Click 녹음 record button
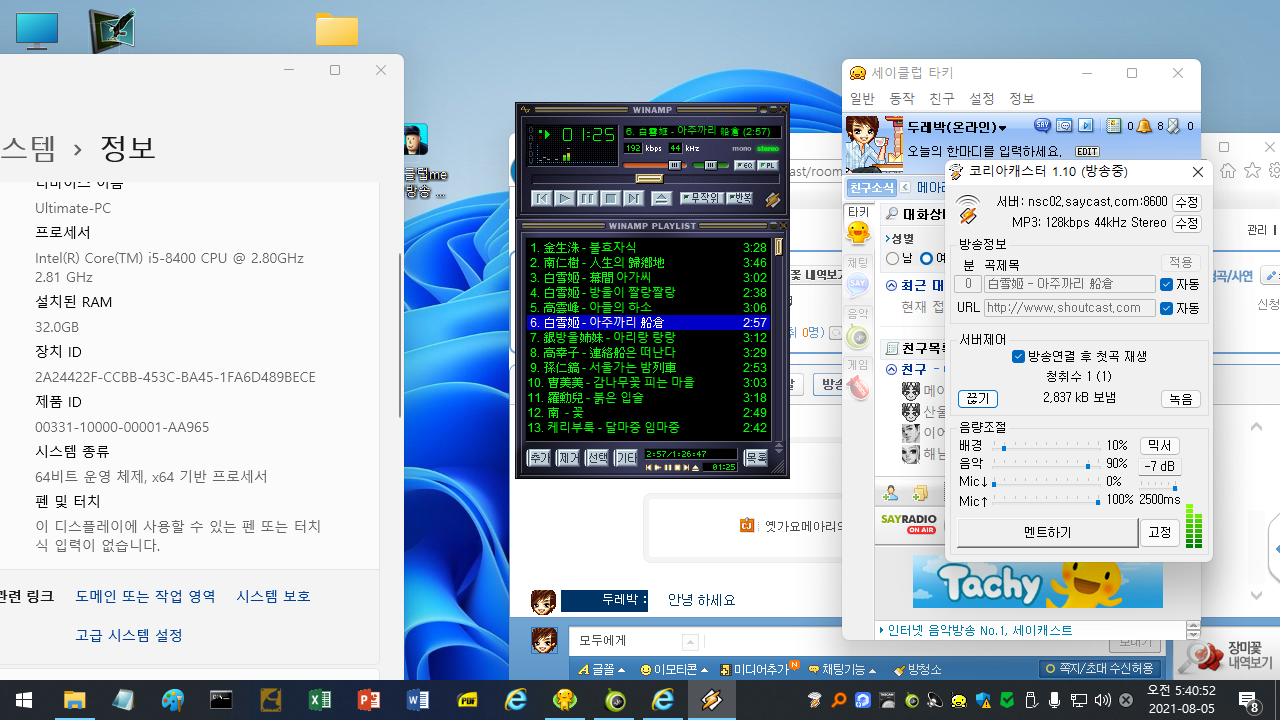This screenshot has width=1280, height=720. click(1180, 399)
